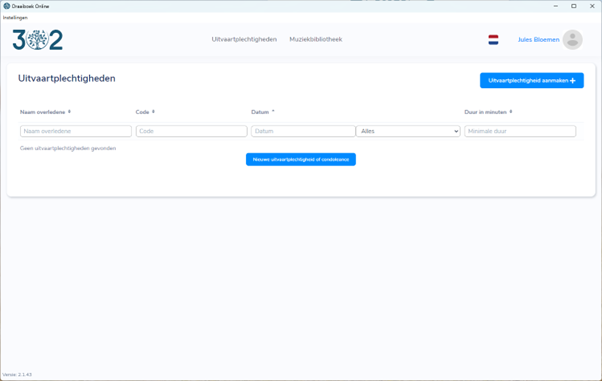Click Uitvaartplechtigheid aanmaken button
Viewport: 602px width, 381px height.
tap(532, 80)
